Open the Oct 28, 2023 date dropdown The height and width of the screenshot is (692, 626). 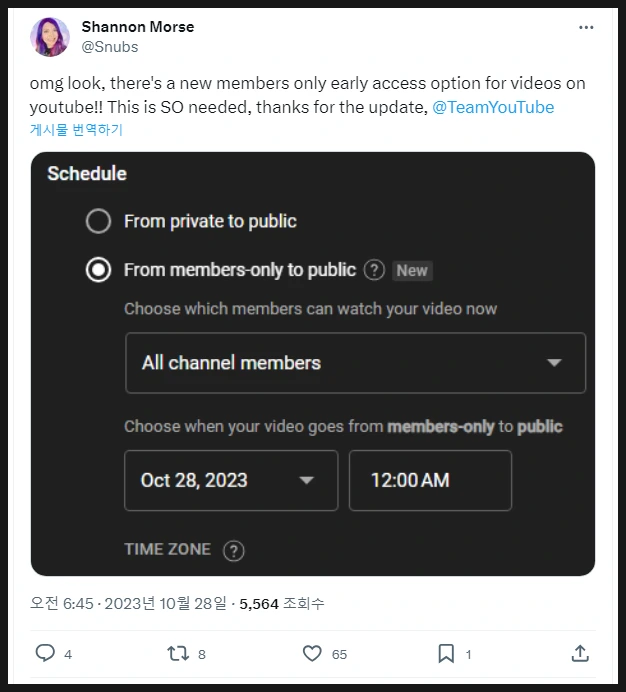pyautogui.click(x=229, y=480)
